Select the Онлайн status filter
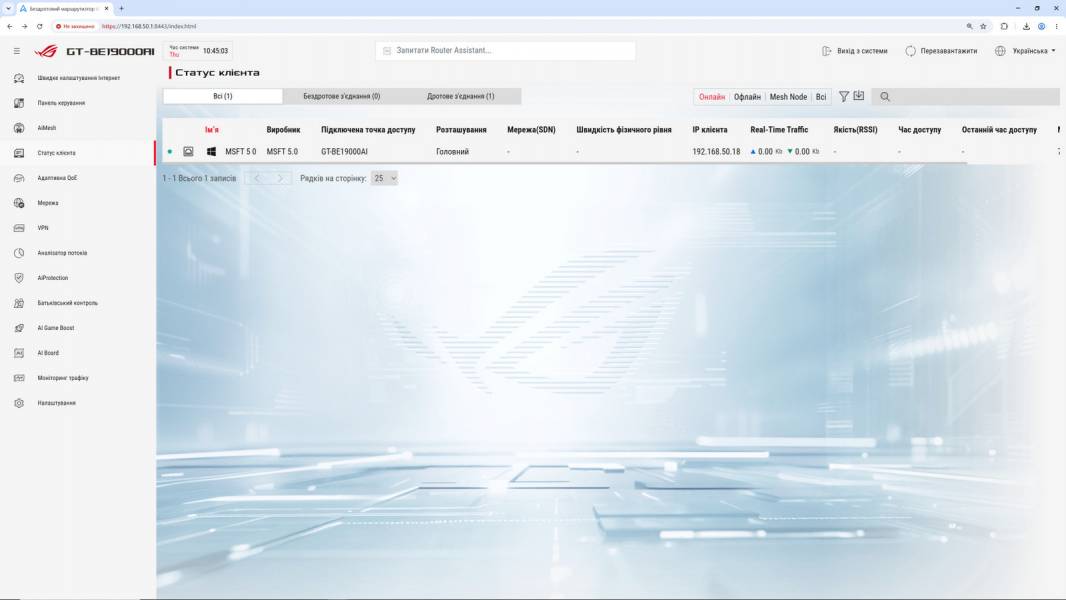The width and height of the screenshot is (1066, 600). [x=712, y=97]
